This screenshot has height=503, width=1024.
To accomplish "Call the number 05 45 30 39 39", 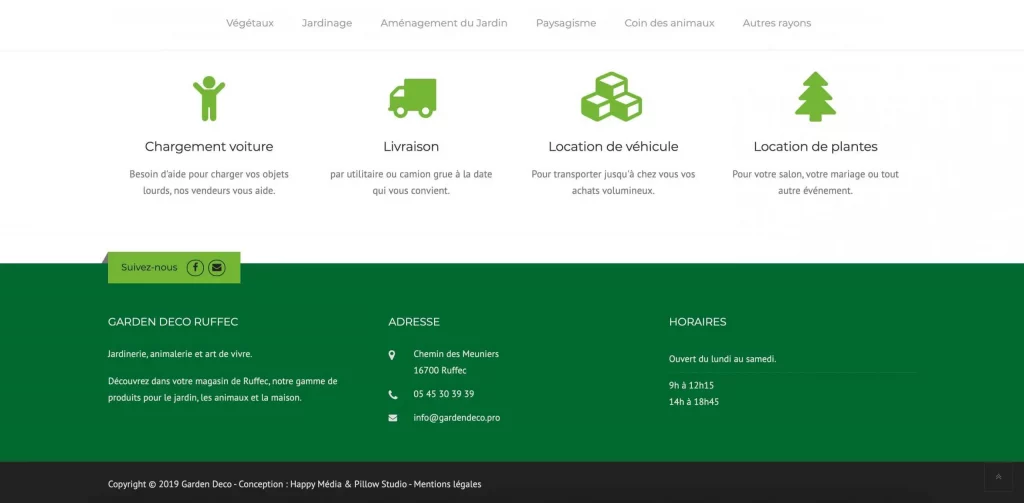I will point(443,394).
